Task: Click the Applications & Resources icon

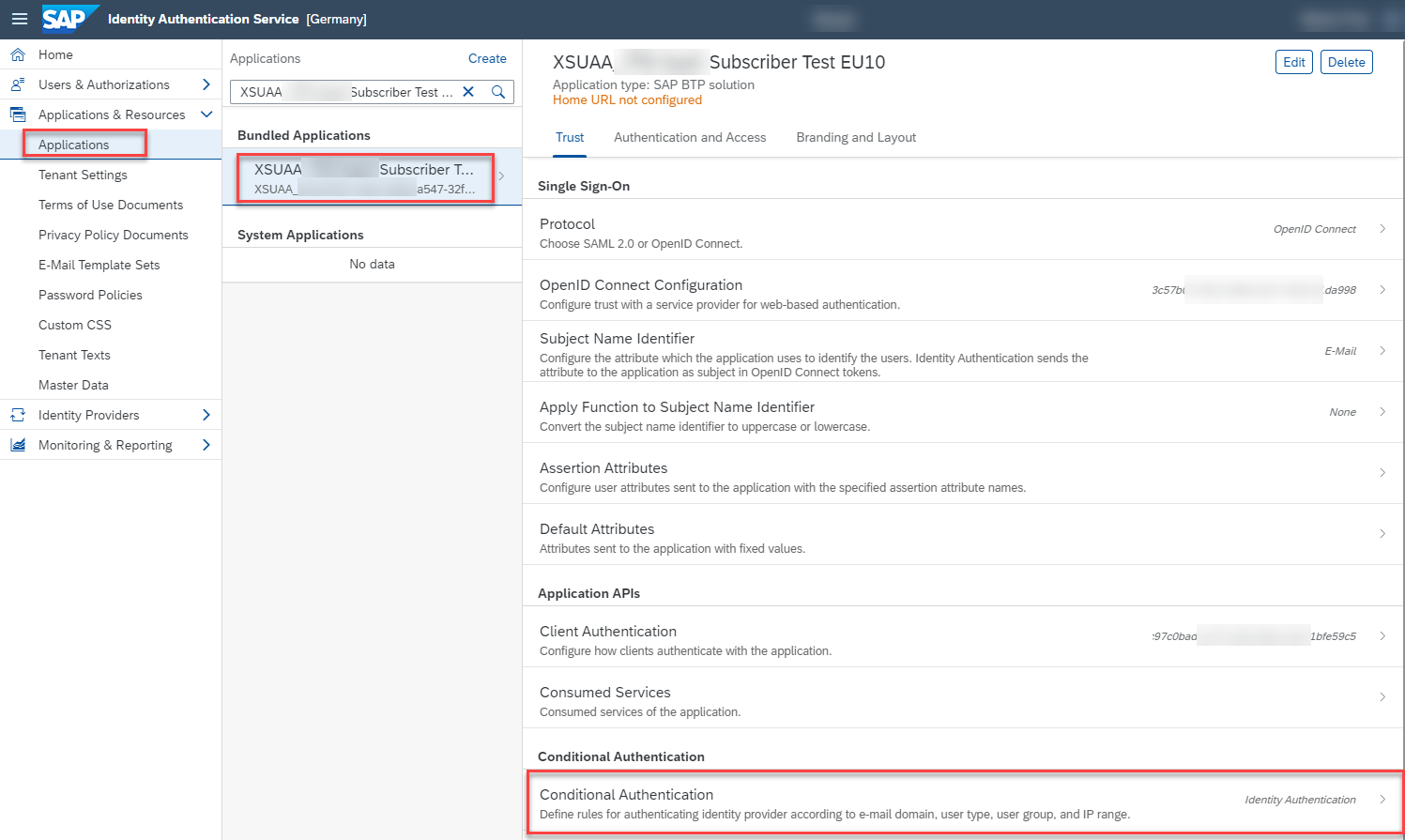Action: [x=18, y=115]
